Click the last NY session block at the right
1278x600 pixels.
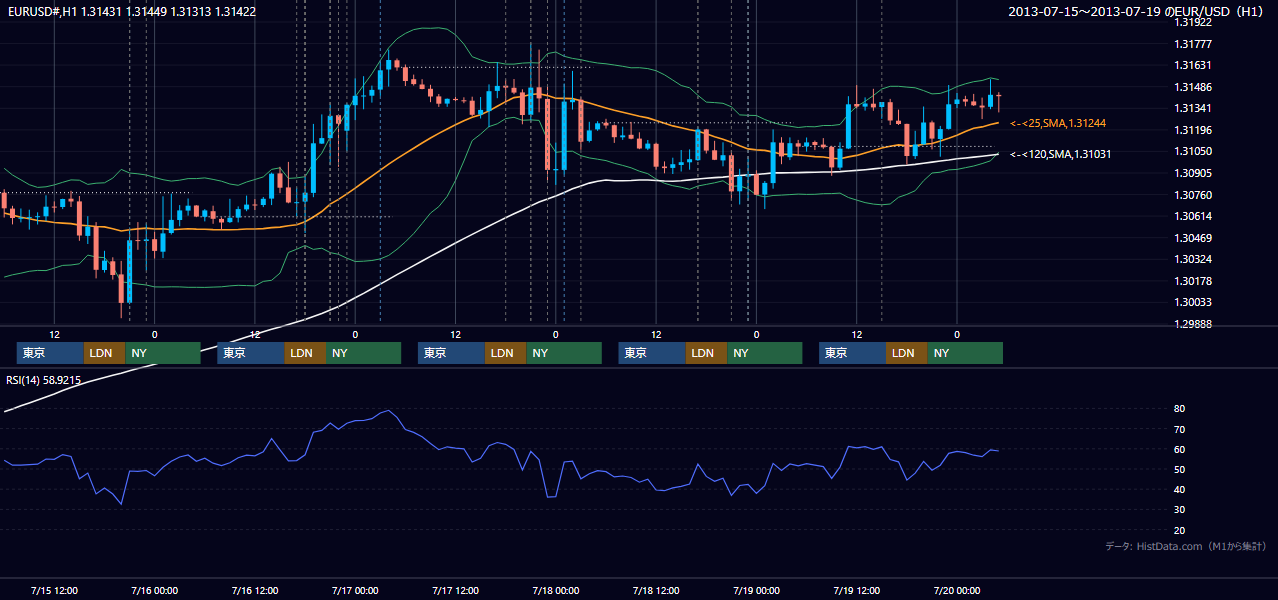point(964,353)
